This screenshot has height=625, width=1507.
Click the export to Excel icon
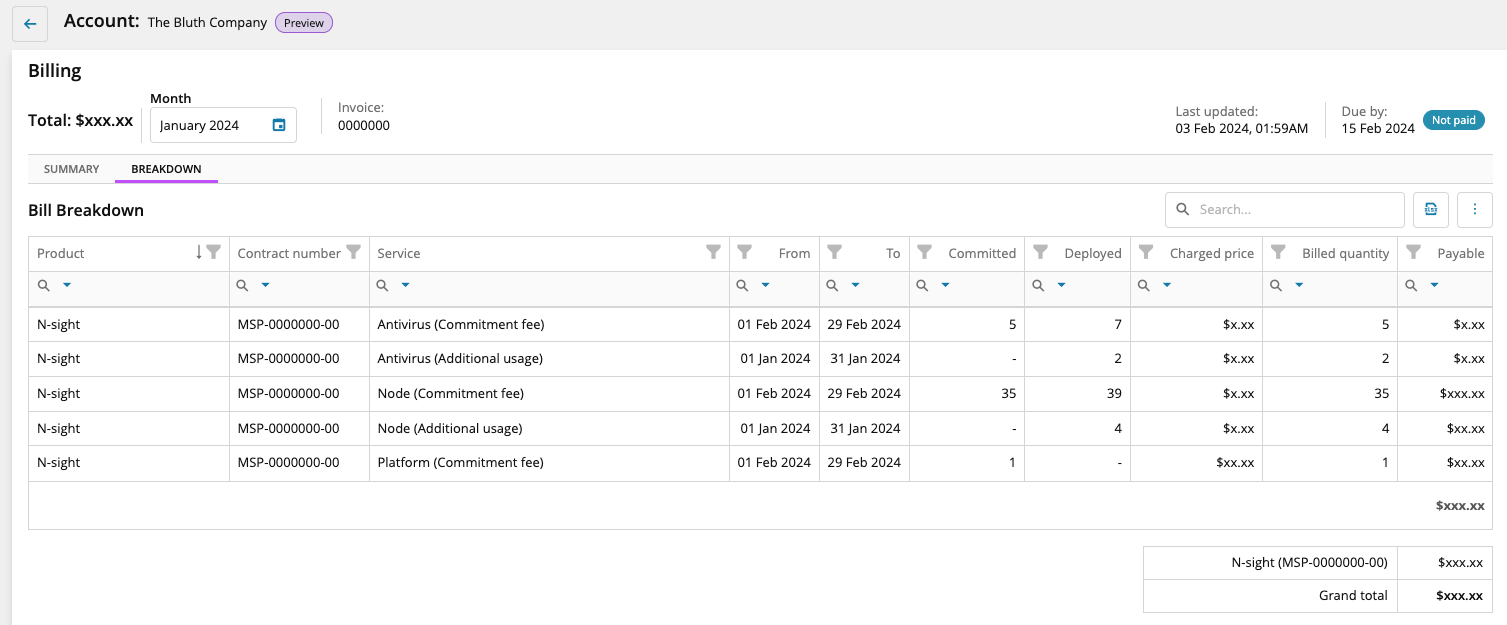coord(1430,210)
